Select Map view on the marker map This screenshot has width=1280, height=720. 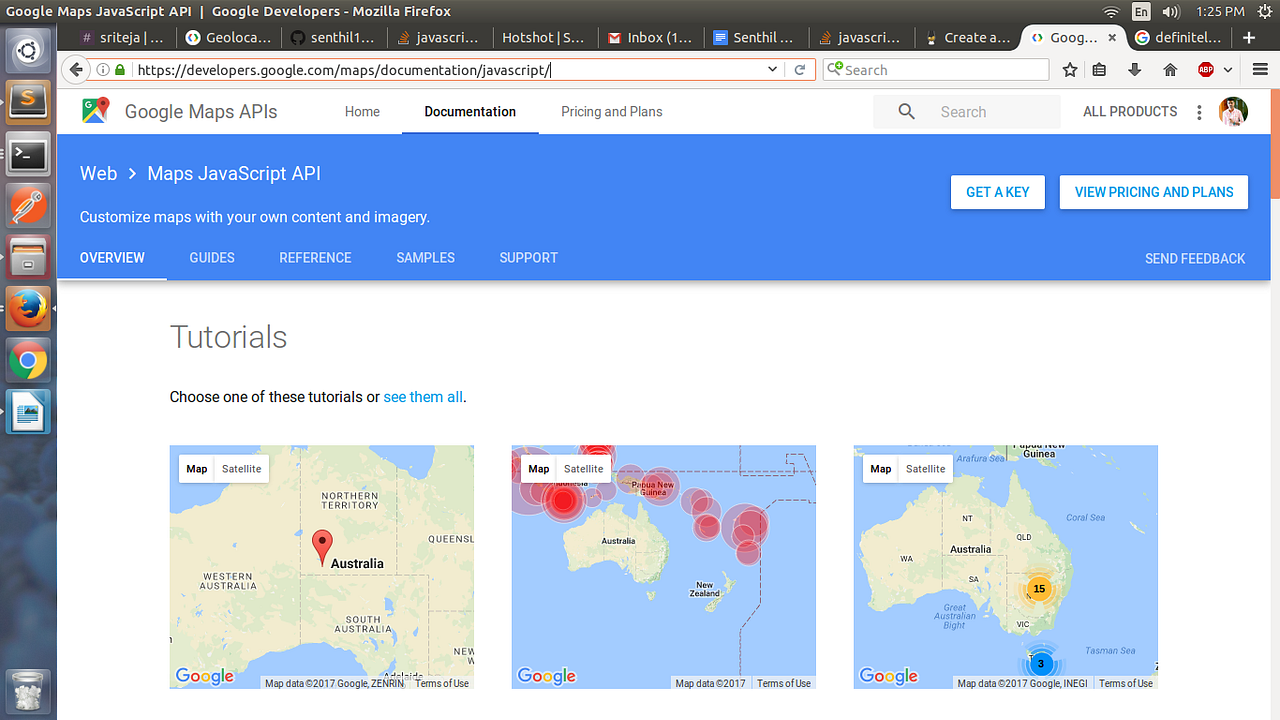[197, 469]
